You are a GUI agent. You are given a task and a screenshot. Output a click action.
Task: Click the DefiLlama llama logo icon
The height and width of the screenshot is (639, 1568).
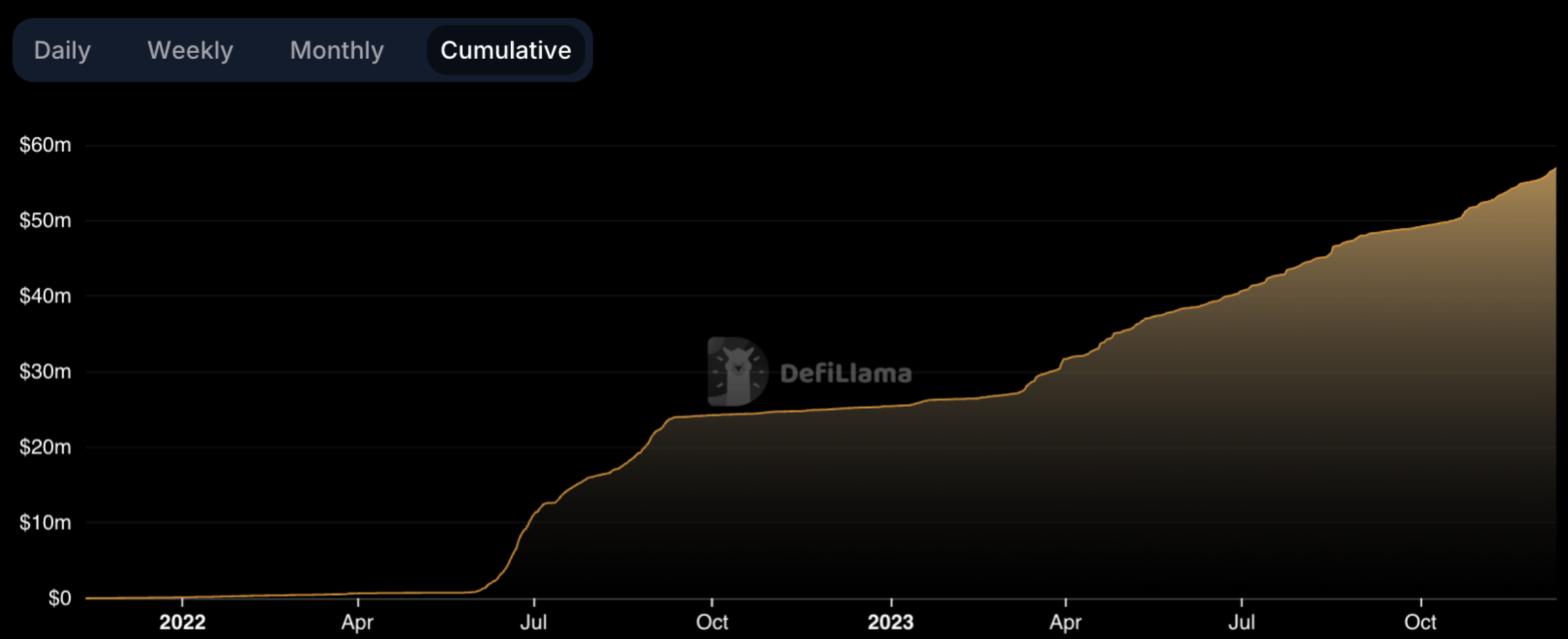[x=737, y=371]
